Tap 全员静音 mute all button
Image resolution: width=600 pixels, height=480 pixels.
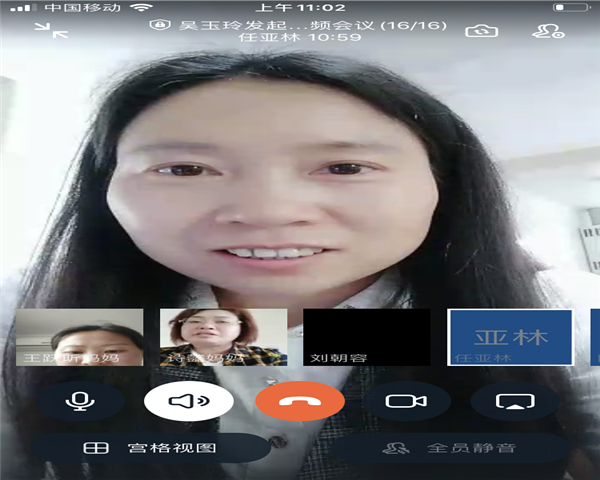pyautogui.click(x=450, y=448)
